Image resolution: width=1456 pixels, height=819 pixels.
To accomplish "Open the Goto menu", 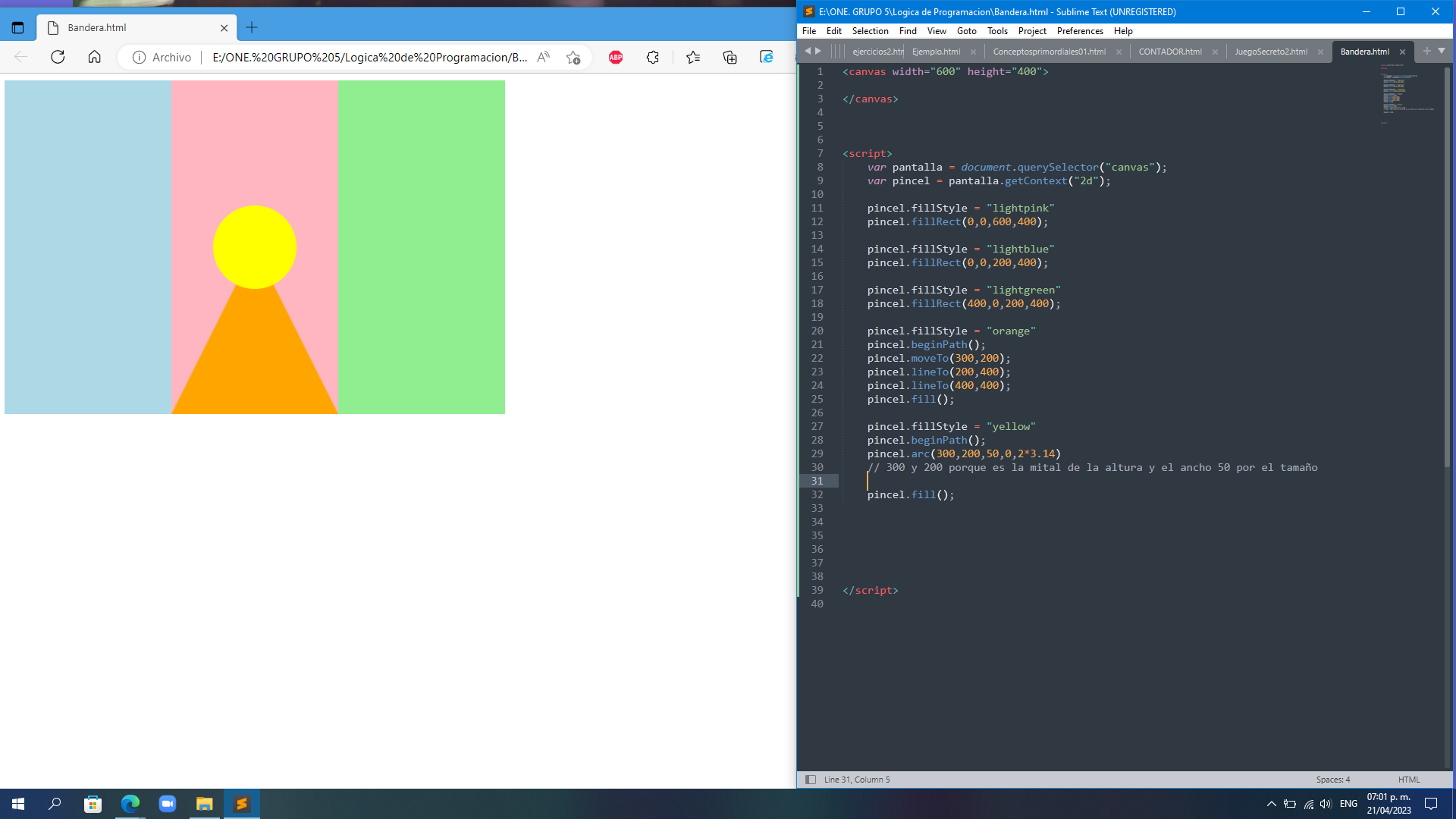I will (967, 31).
